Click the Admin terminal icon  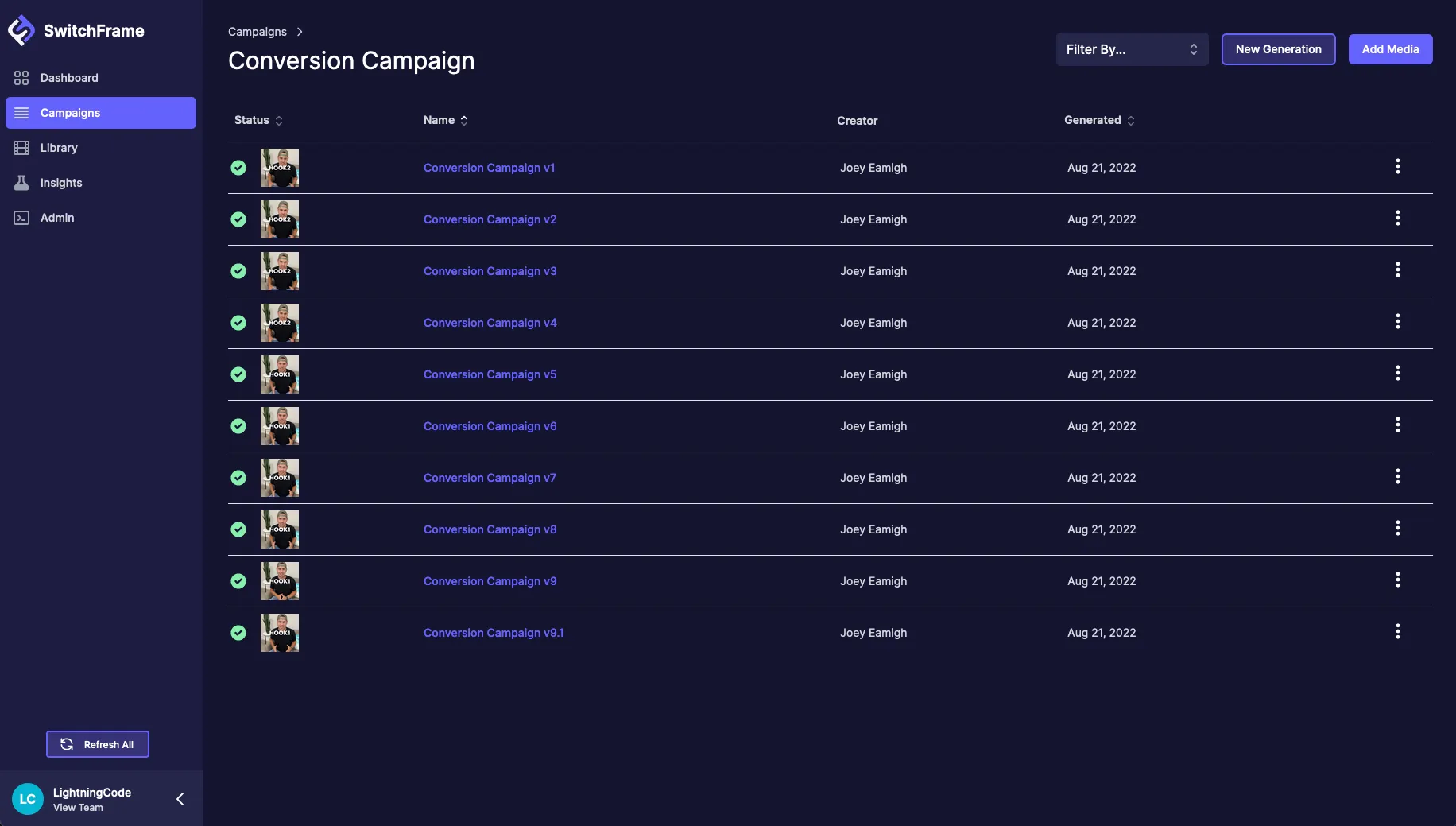click(x=21, y=218)
